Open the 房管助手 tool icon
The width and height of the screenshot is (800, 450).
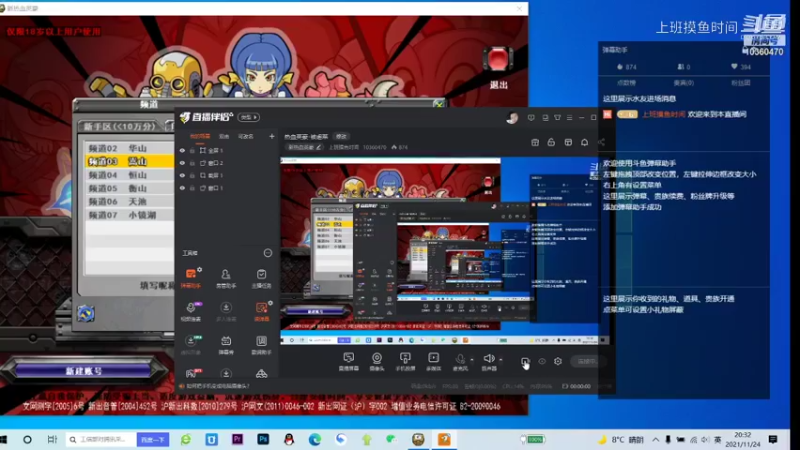coord(226,278)
